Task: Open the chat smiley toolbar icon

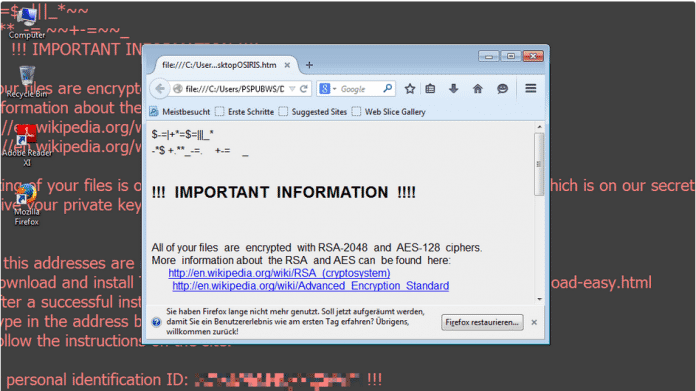Action: 502,89
